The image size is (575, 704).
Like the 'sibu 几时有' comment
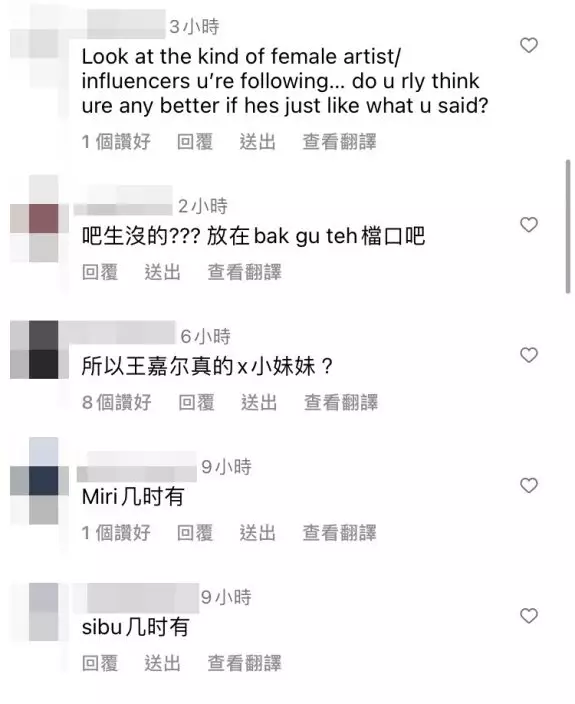[x=529, y=616]
